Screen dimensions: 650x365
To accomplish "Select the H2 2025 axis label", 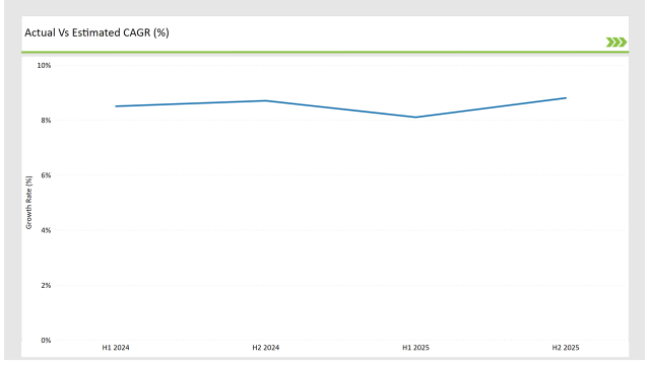I will click(565, 348).
